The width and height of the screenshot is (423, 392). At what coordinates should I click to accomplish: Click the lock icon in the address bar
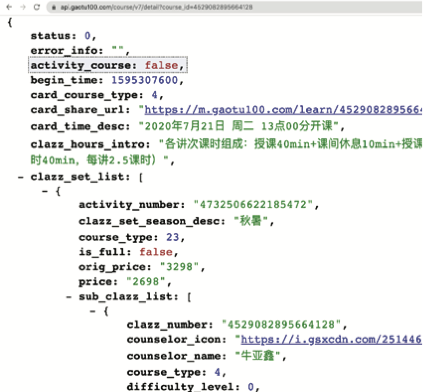(54, 7)
